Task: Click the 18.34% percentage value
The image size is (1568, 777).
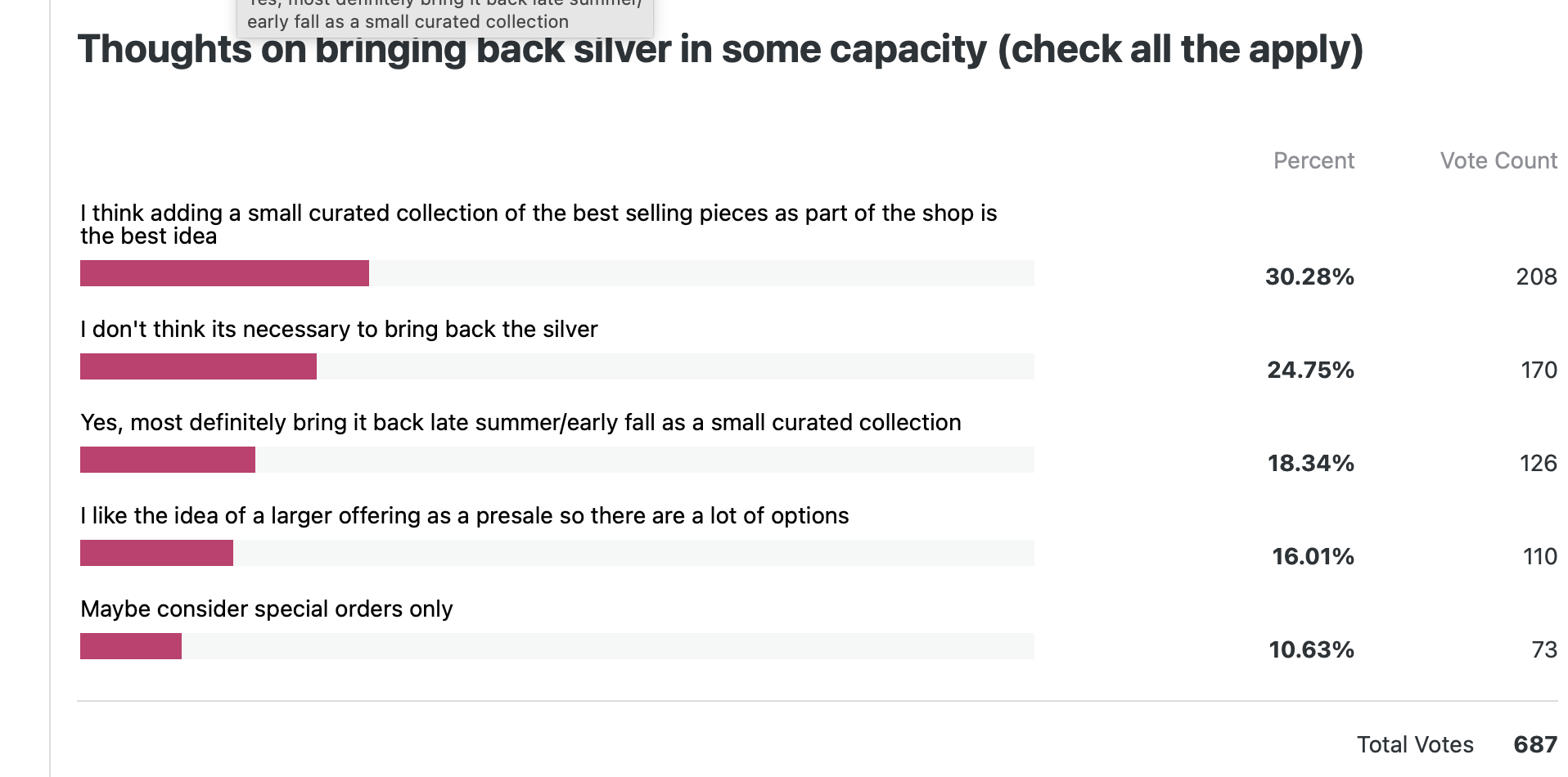Action: [1310, 463]
